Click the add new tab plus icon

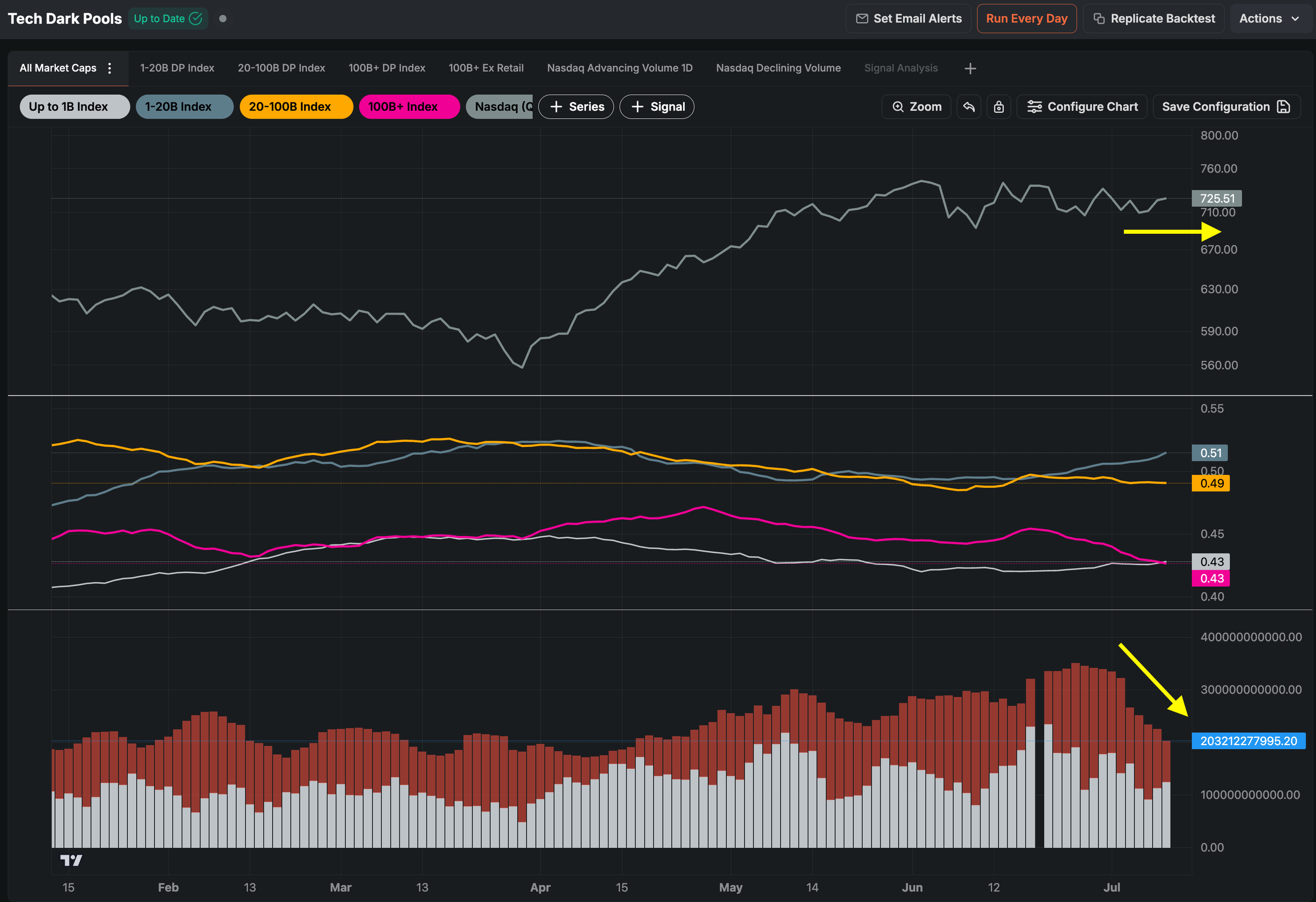click(970, 68)
